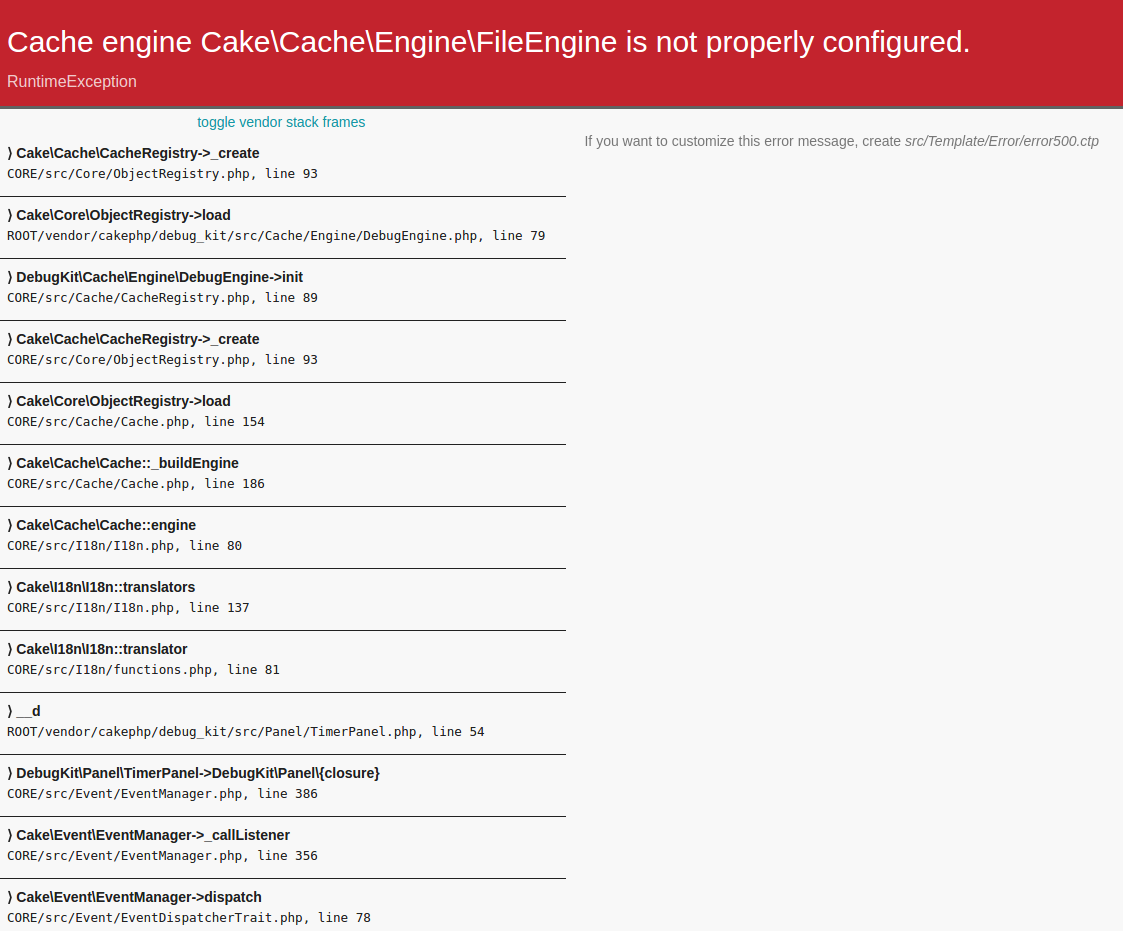The width and height of the screenshot is (1123, 931).
Task: Click the error500.ctp customization hint text
Action: pyautogui.click(x=842, y=141)
